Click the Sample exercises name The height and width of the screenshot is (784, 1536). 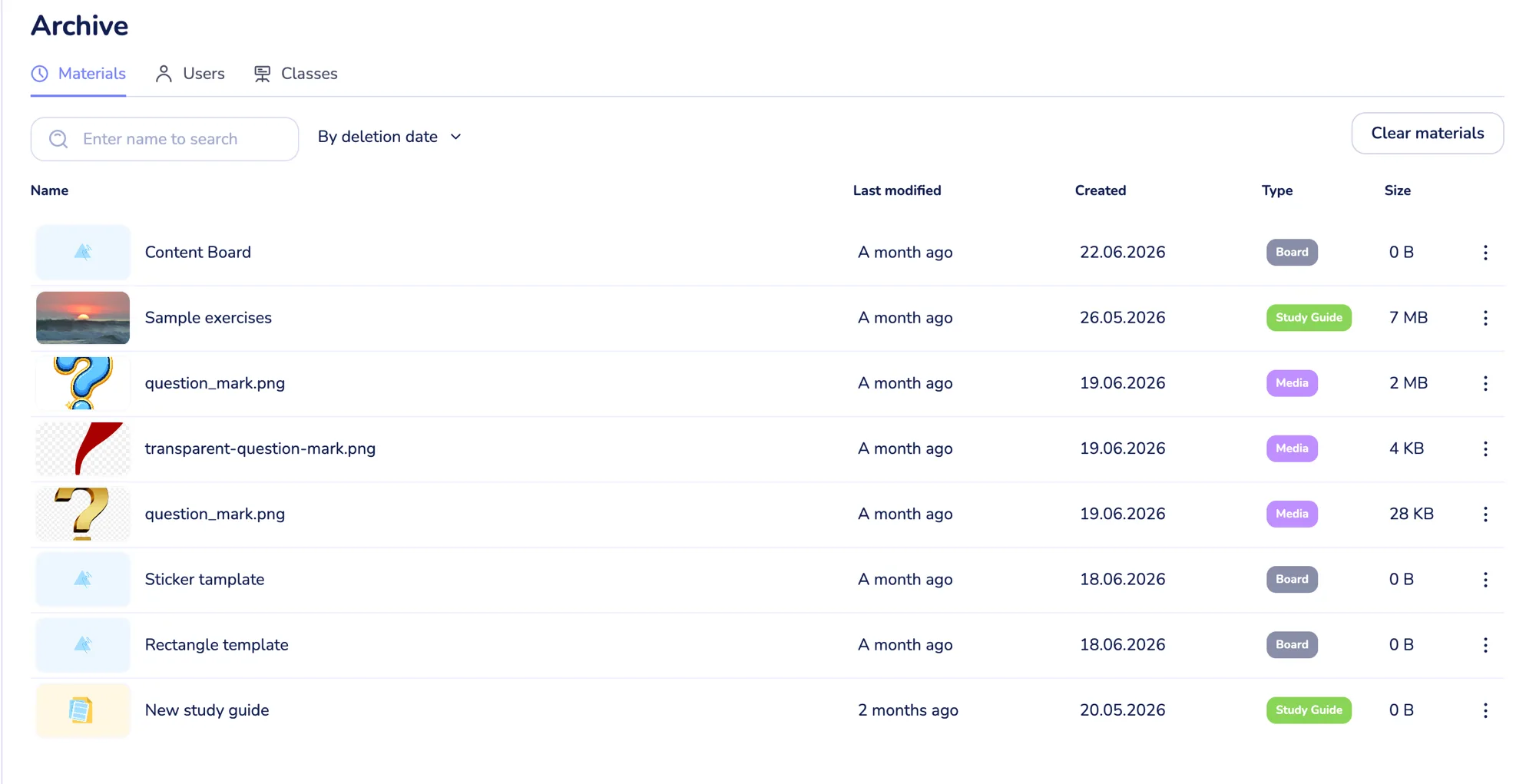click(x=208, y=318)
